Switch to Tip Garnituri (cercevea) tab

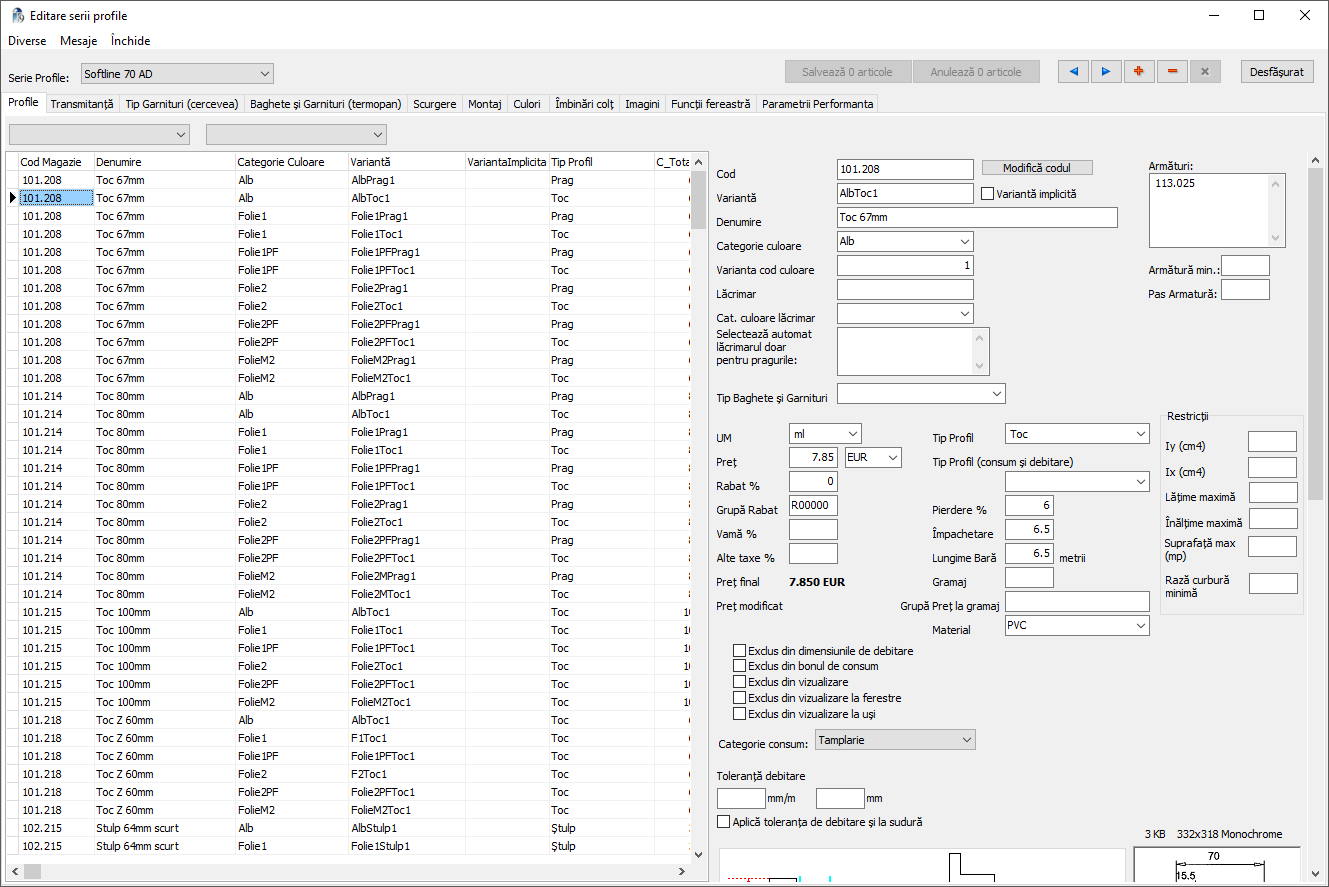pyautogui.click(x=182, y=104)
